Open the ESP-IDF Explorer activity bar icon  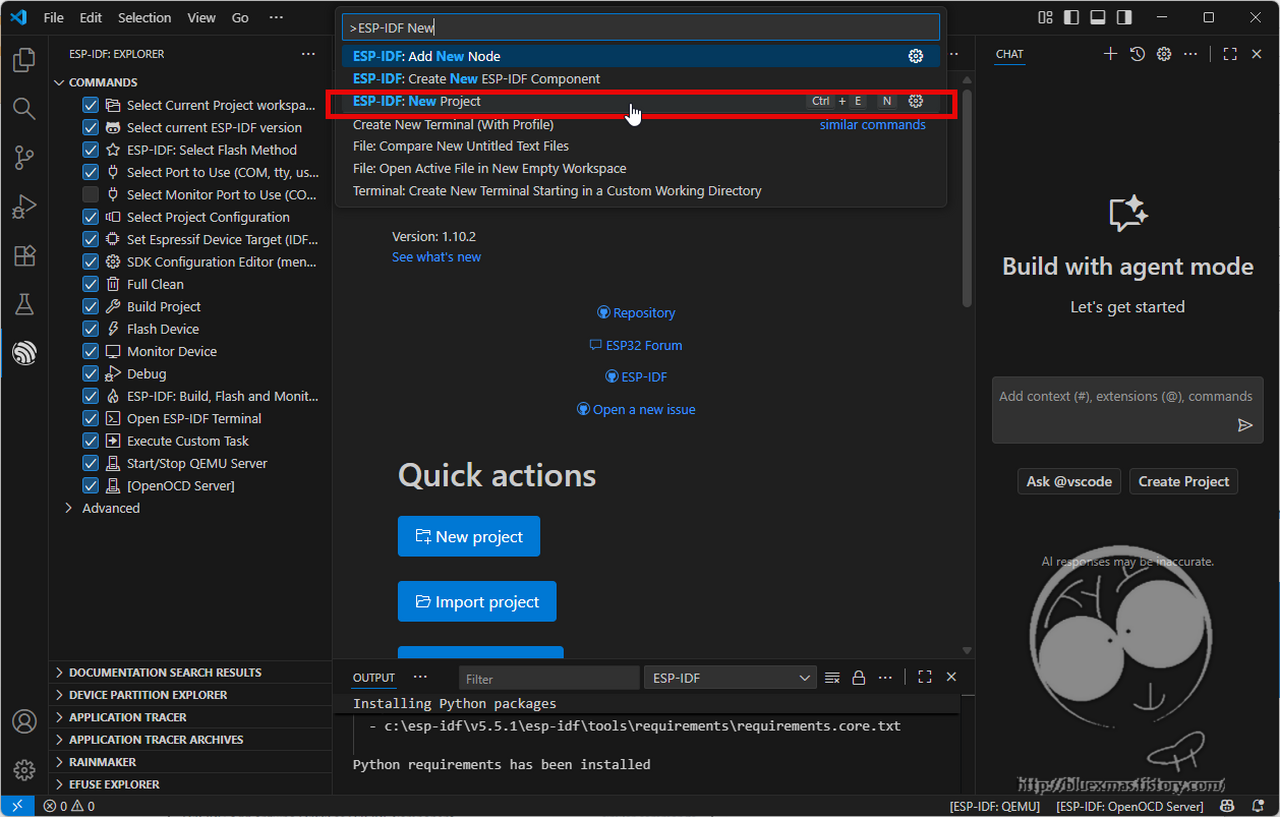[24, 353]
